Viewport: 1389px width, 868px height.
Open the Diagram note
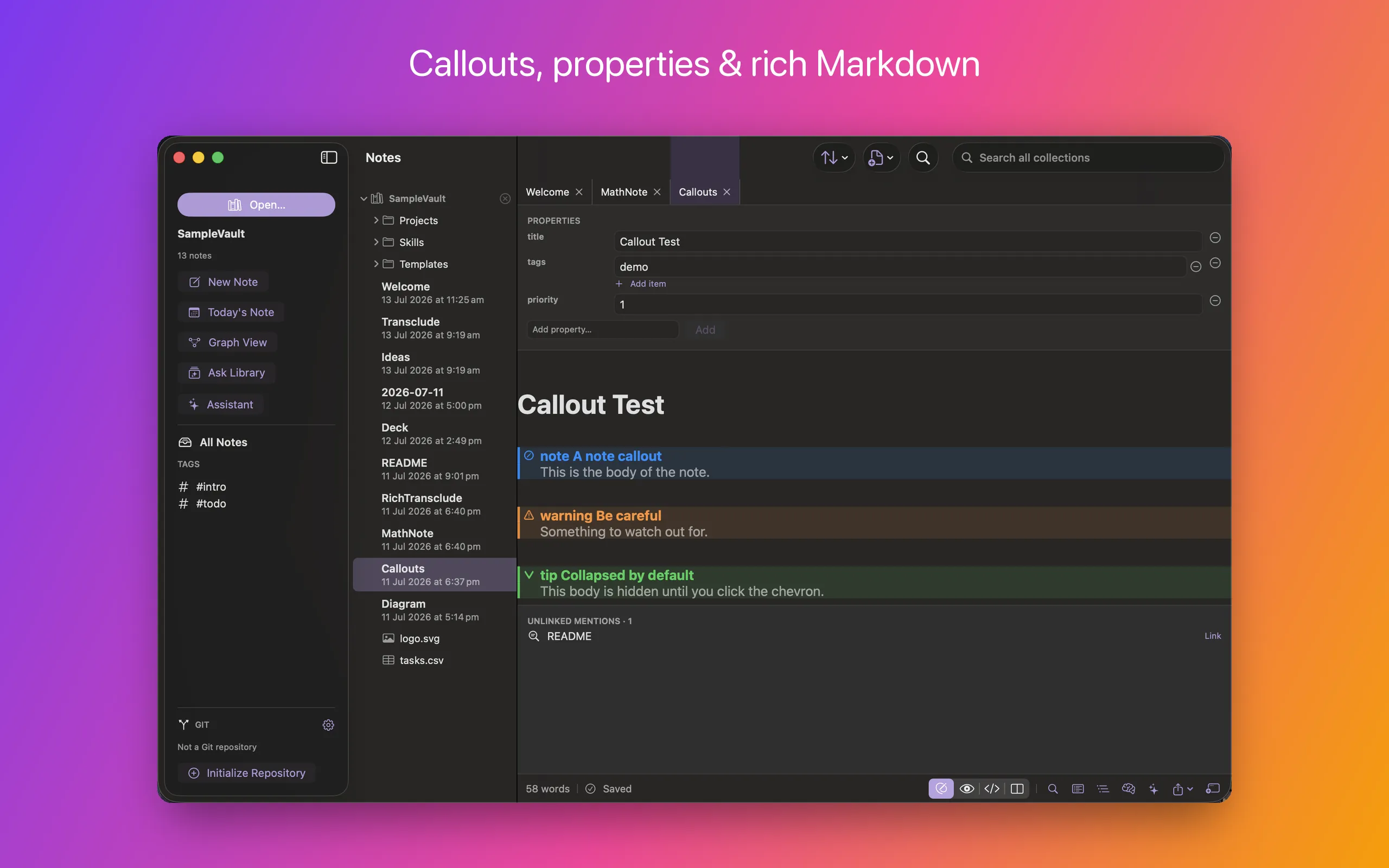435,610
